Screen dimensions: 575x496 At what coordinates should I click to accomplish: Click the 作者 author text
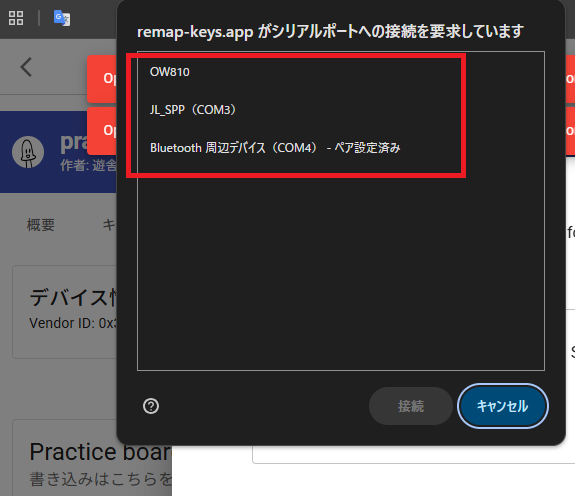point(88,165)
